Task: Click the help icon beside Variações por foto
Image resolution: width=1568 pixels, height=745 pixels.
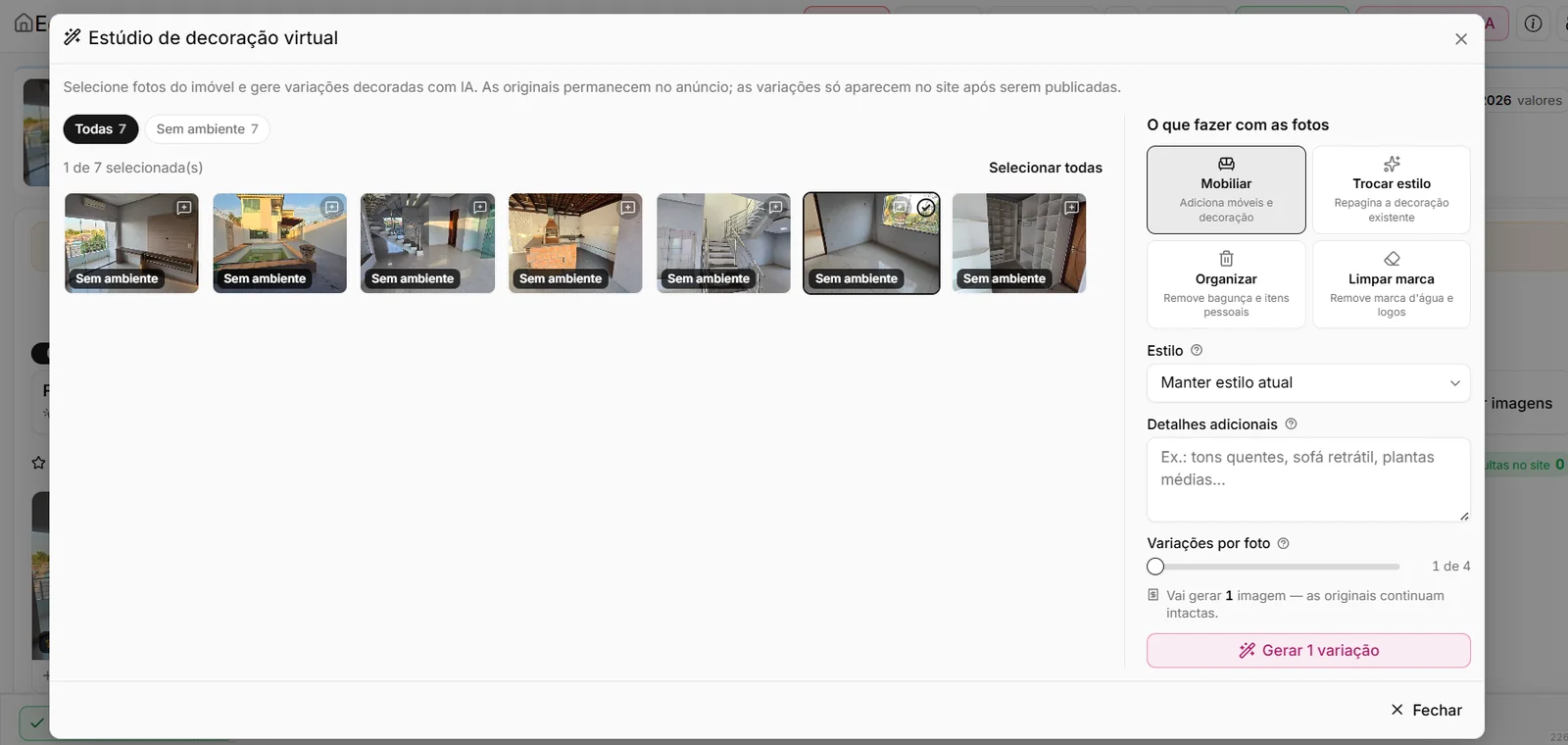Action: tap(1283, 543)
